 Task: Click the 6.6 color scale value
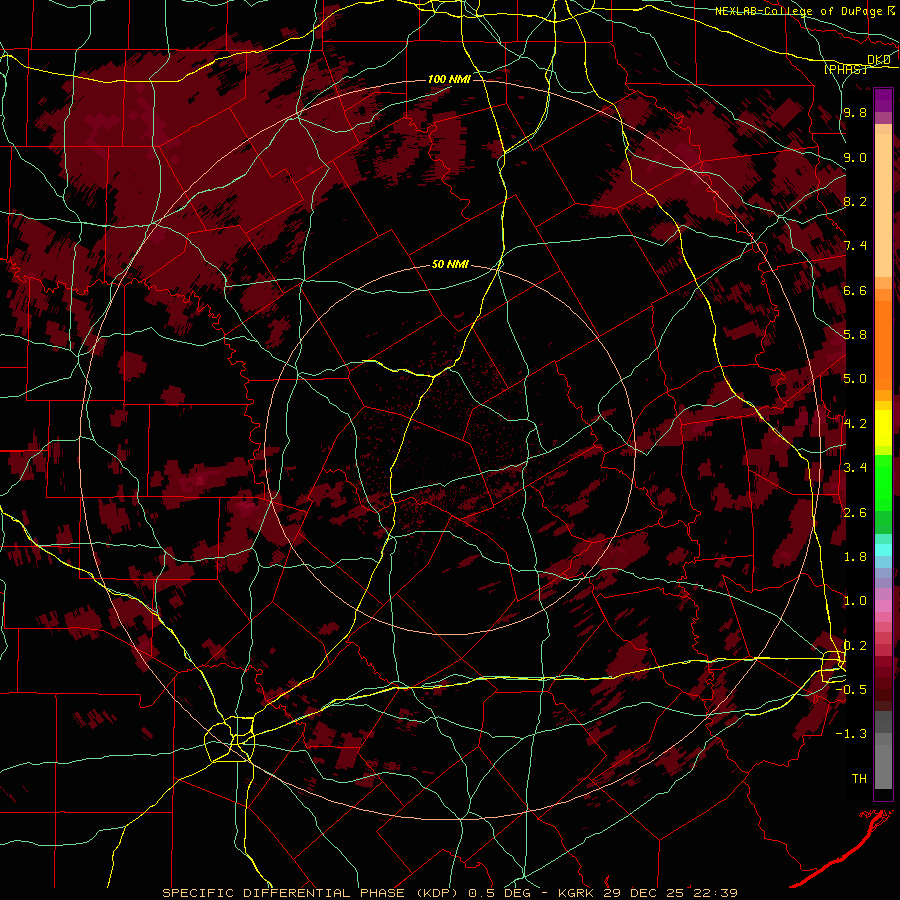point(855,290)
